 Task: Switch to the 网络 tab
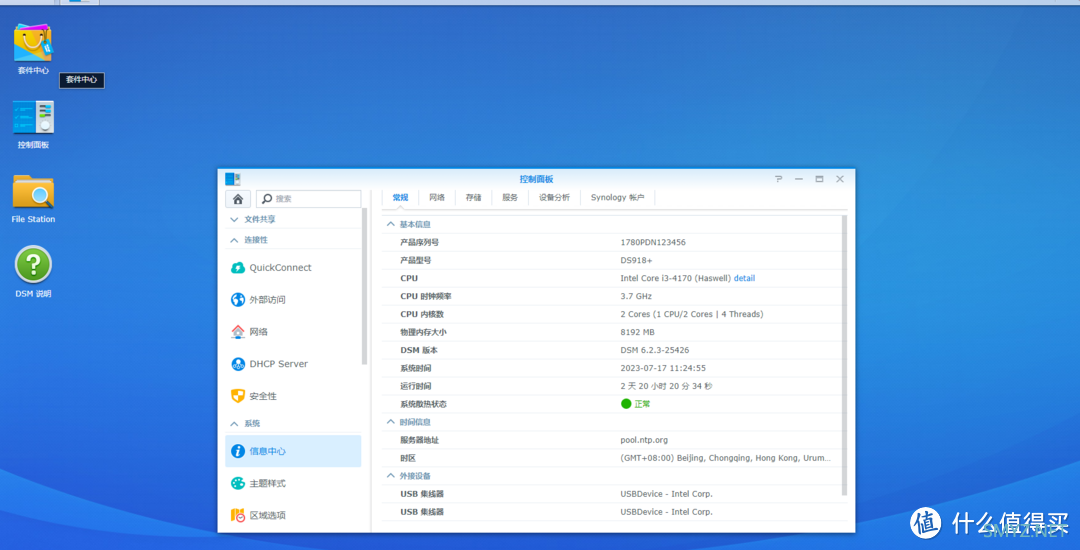coord(437,198)
